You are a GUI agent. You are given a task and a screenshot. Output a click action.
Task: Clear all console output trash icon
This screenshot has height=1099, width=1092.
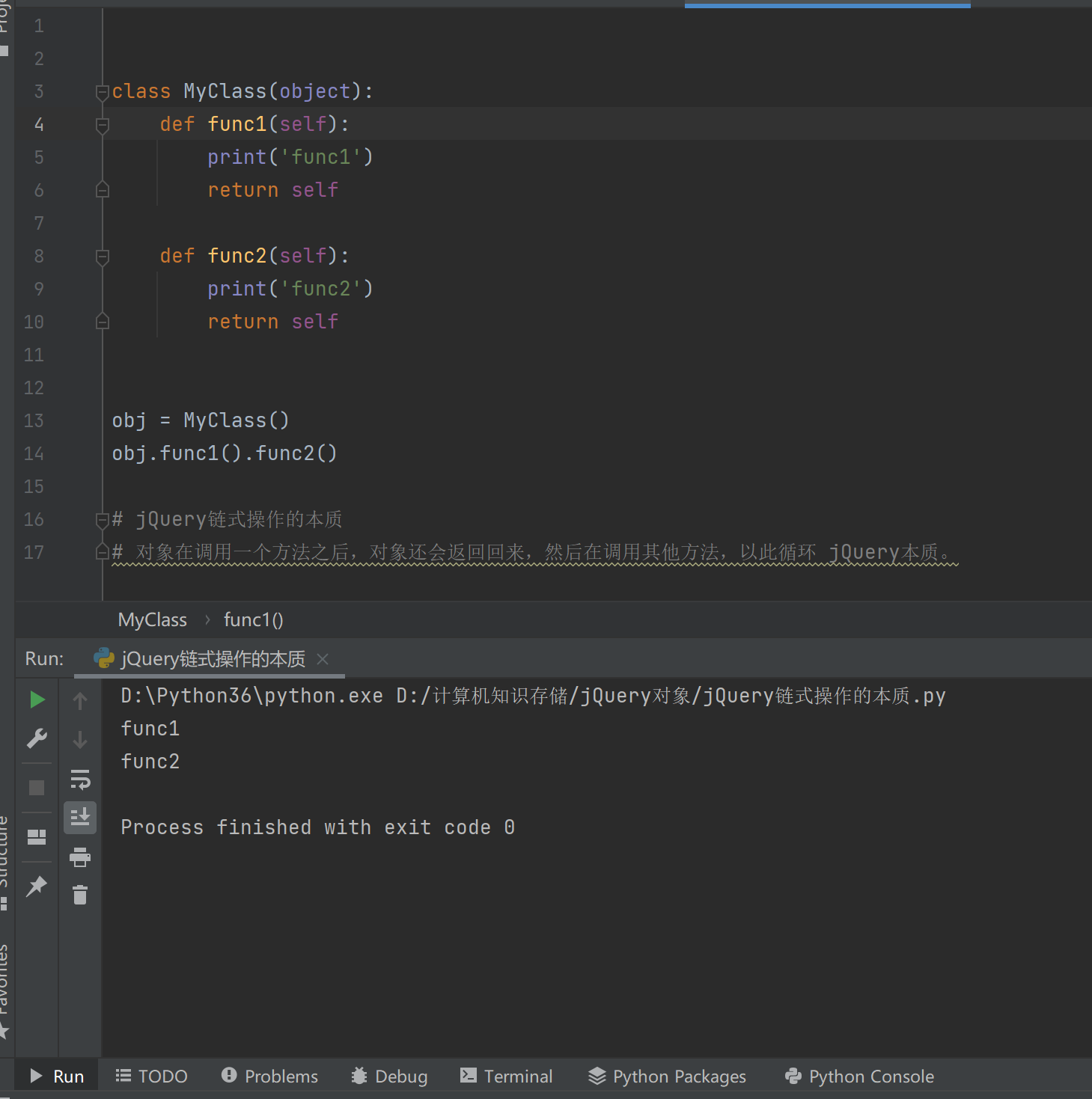click(x=80, y=895)
